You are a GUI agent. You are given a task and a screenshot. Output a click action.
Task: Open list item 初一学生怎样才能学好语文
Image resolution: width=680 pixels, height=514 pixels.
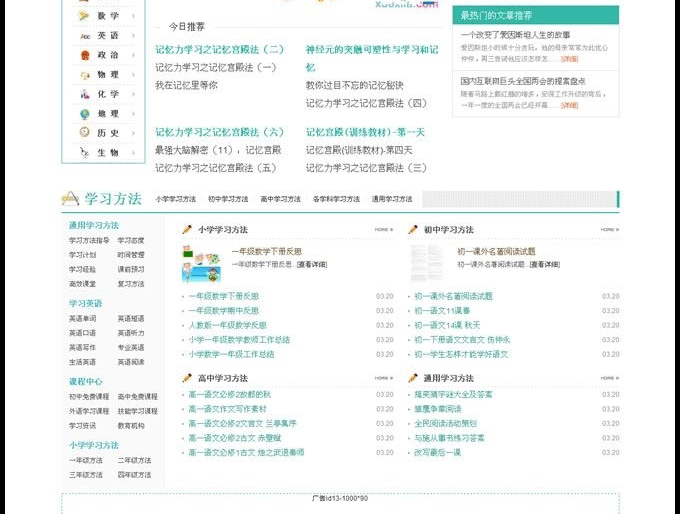point(461,354)
